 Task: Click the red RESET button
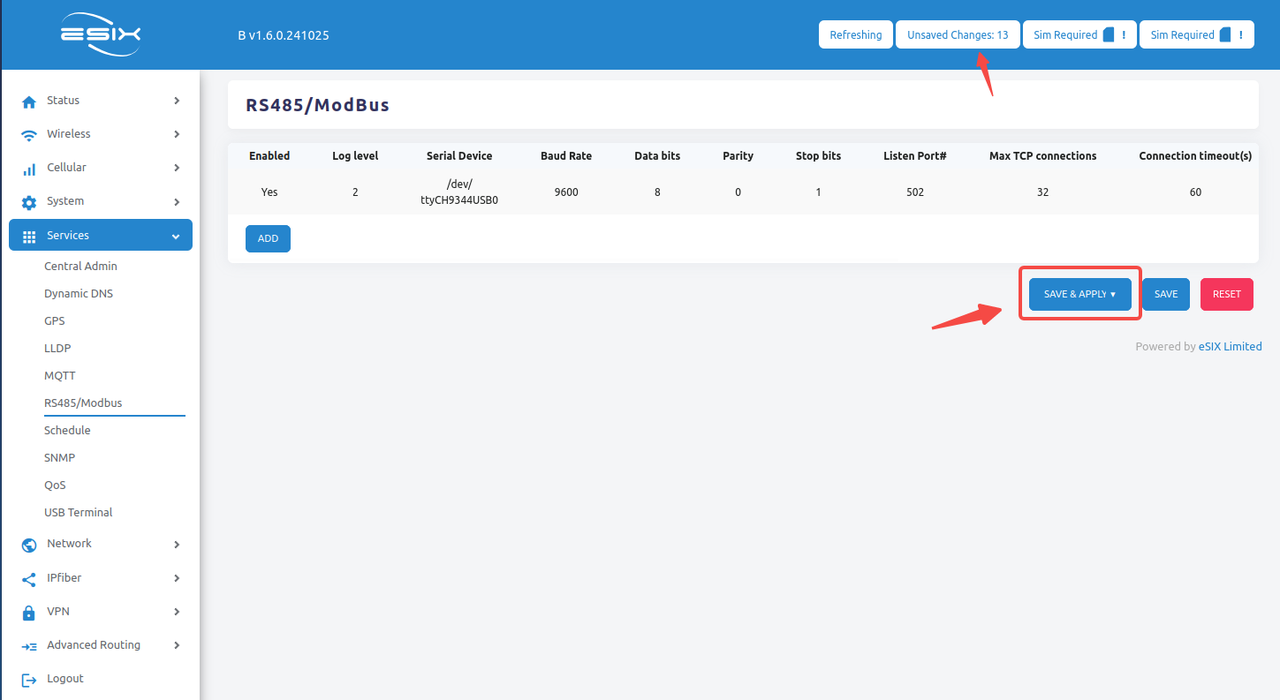pyautogui.click(x=1226, y=294)
